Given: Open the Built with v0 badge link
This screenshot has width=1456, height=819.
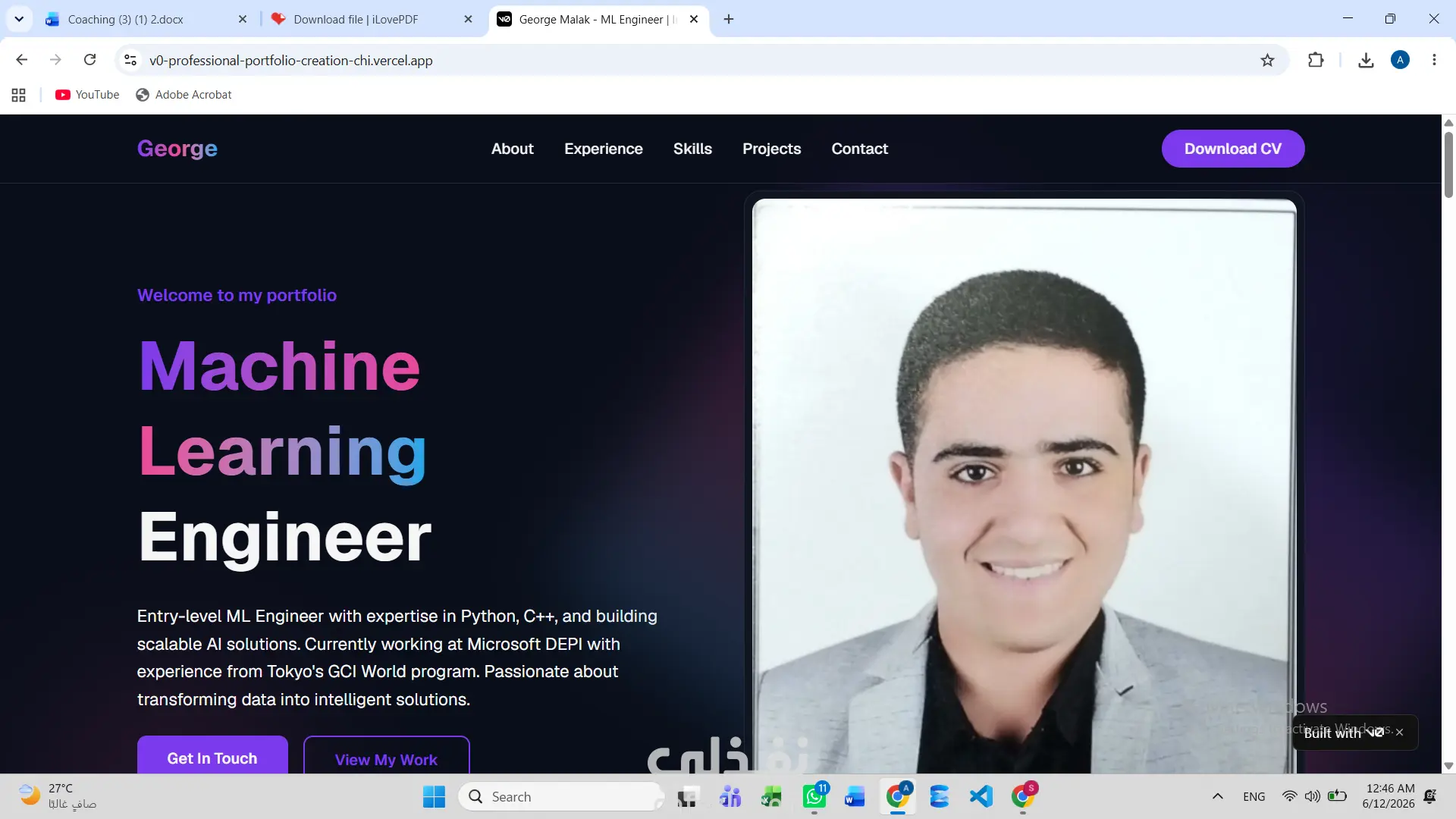Looking at the screenshot, I should [1343, 733].
